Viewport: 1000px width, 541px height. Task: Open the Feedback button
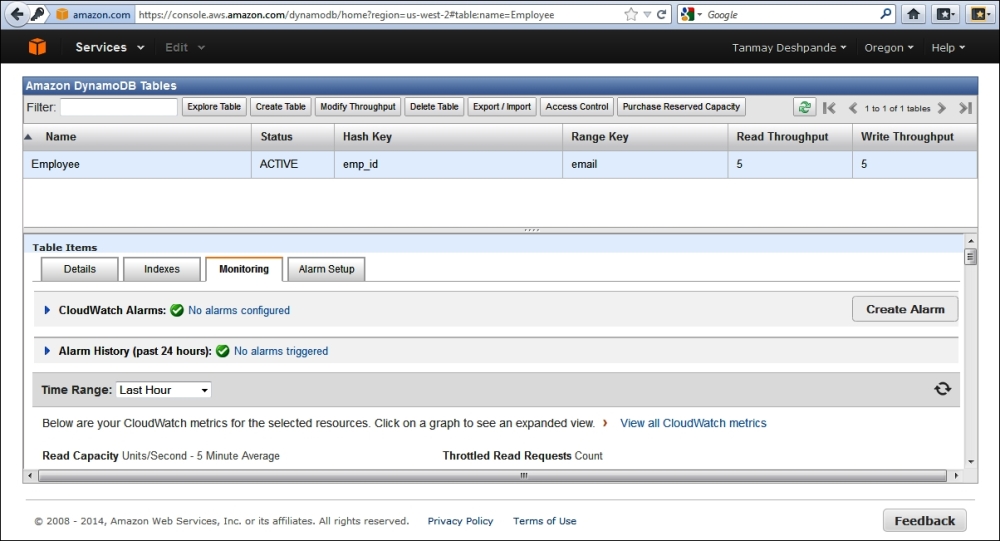(x=925, y=521)
